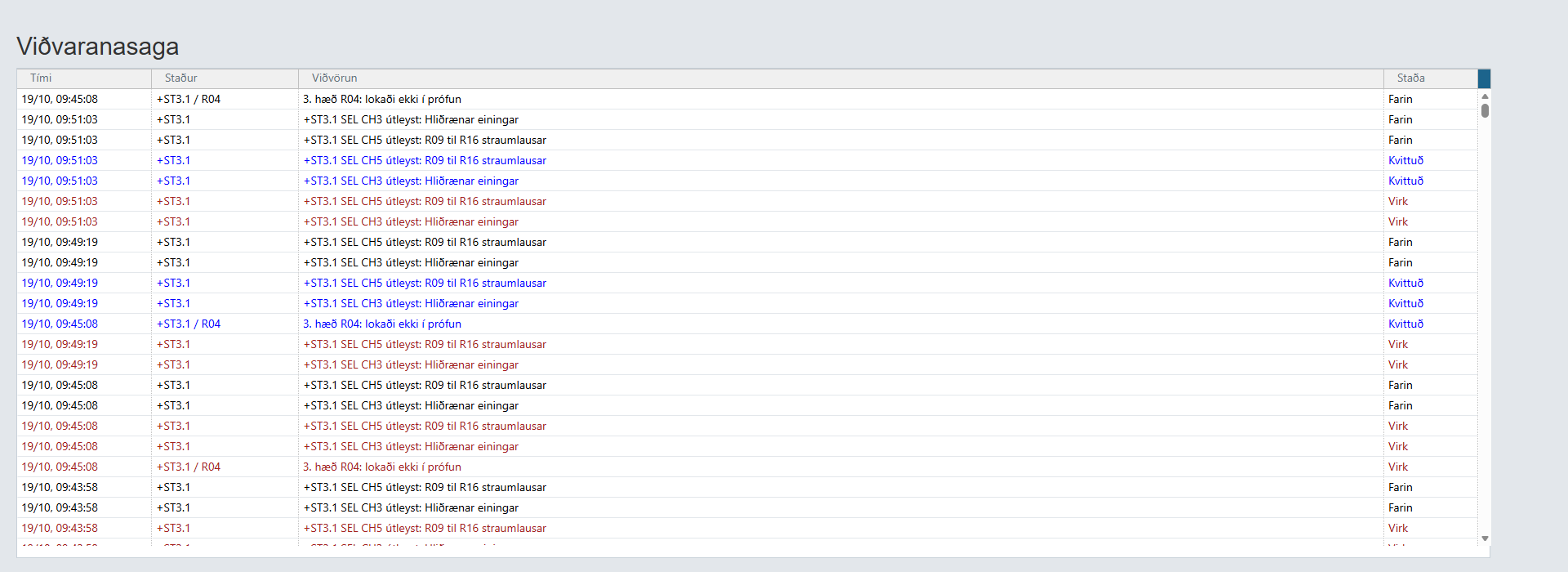Click Kvittuð status of the 09:49:19 CH5 alarm

1405,283
